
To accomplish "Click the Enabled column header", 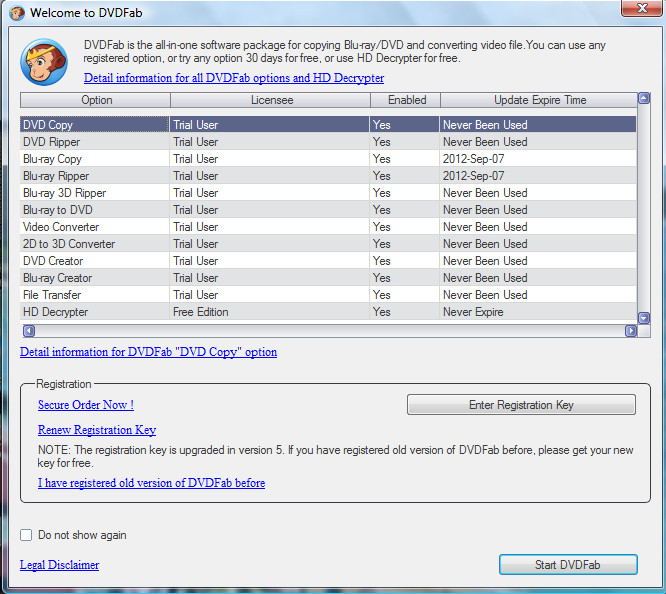I will 406,100.
